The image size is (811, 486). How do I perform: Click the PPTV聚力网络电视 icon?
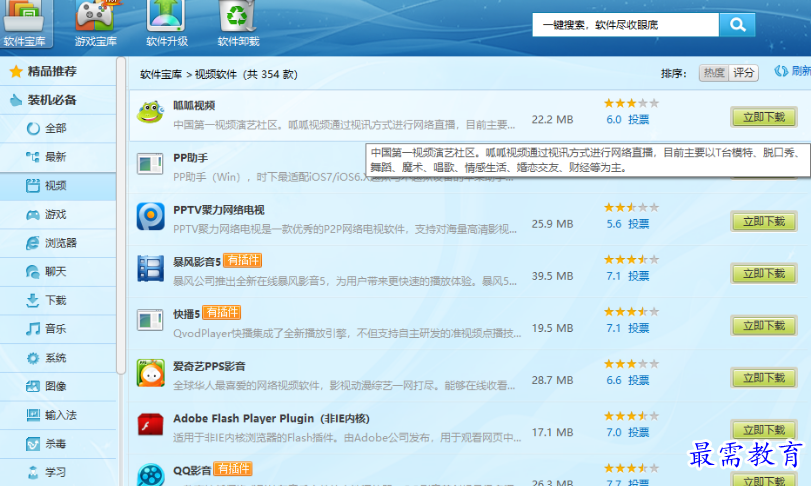(x=151, y=216)
